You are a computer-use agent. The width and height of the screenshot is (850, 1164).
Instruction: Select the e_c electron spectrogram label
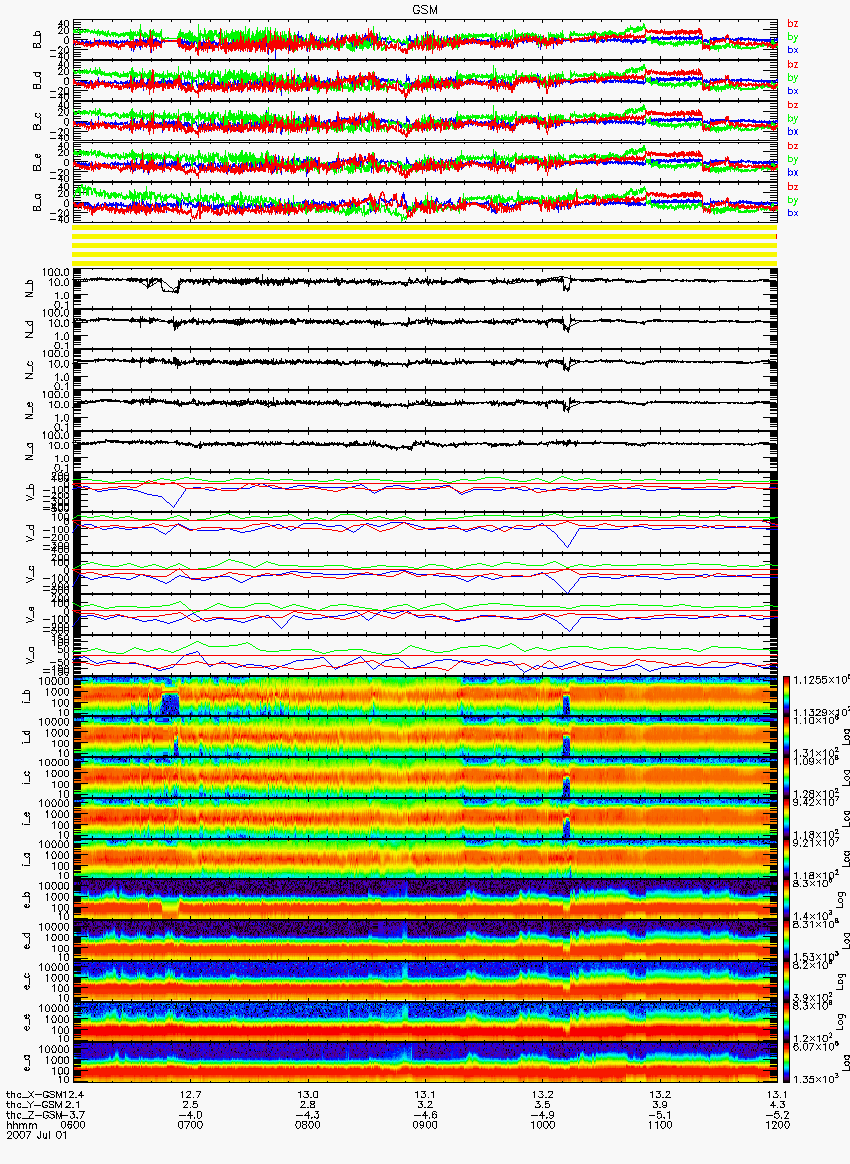click(27, 981)
